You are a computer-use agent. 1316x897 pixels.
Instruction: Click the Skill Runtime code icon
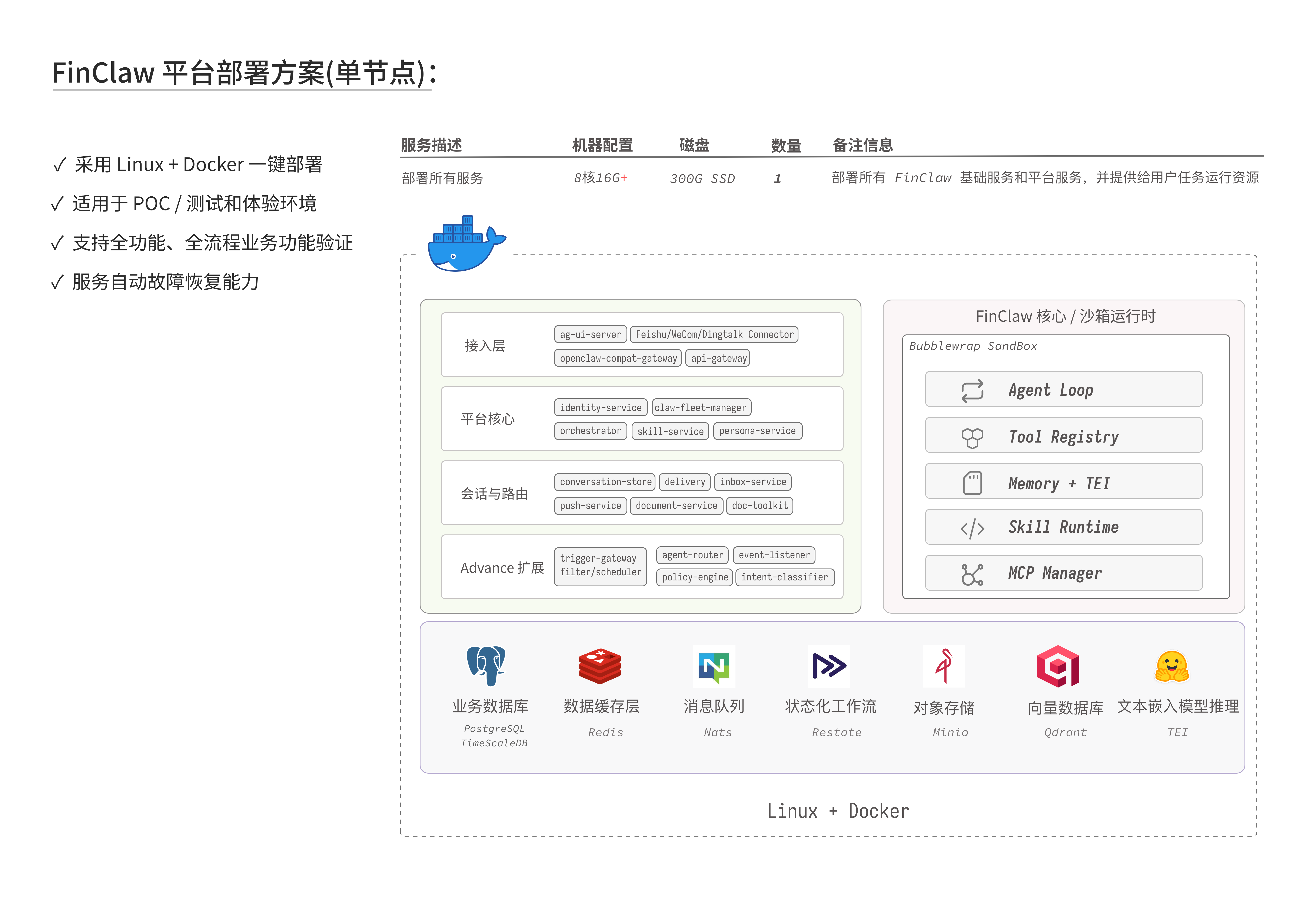[972, 529]
